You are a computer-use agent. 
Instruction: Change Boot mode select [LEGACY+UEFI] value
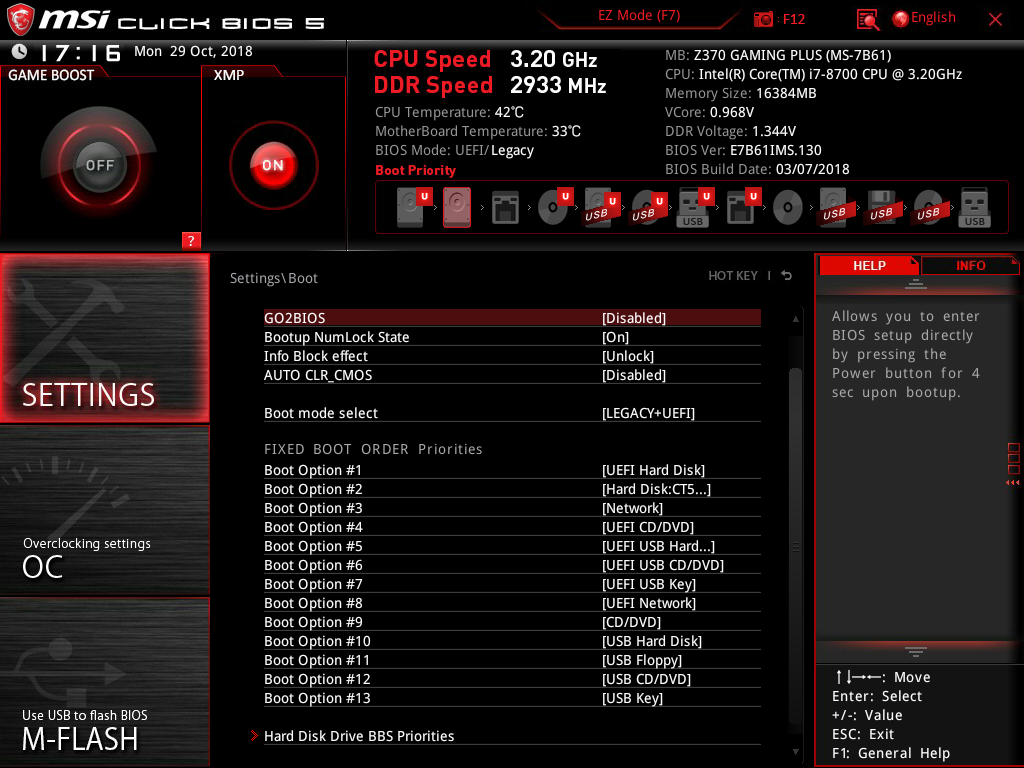[648, 413]
